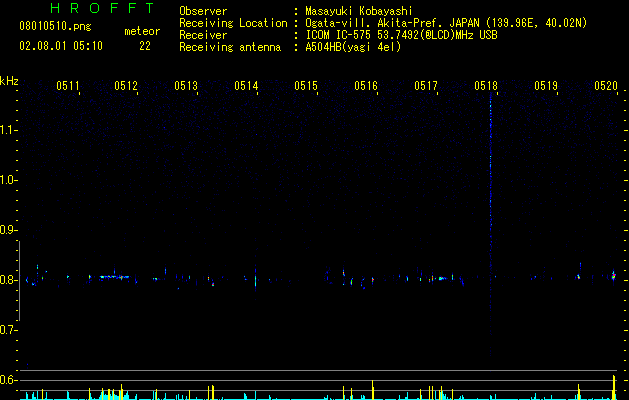This screenshot has width=629, height=400.
Task: Click the 1.0 kHz axis label
Action: pos(8,180)
